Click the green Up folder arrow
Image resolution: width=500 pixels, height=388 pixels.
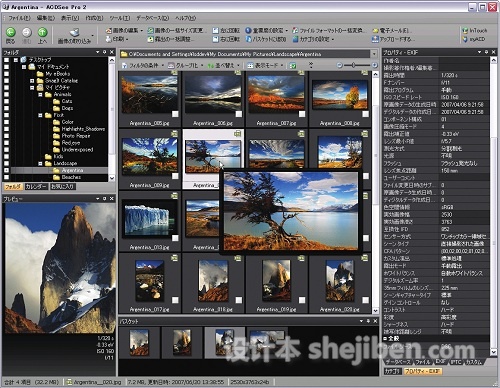click(x=42, y=32)
